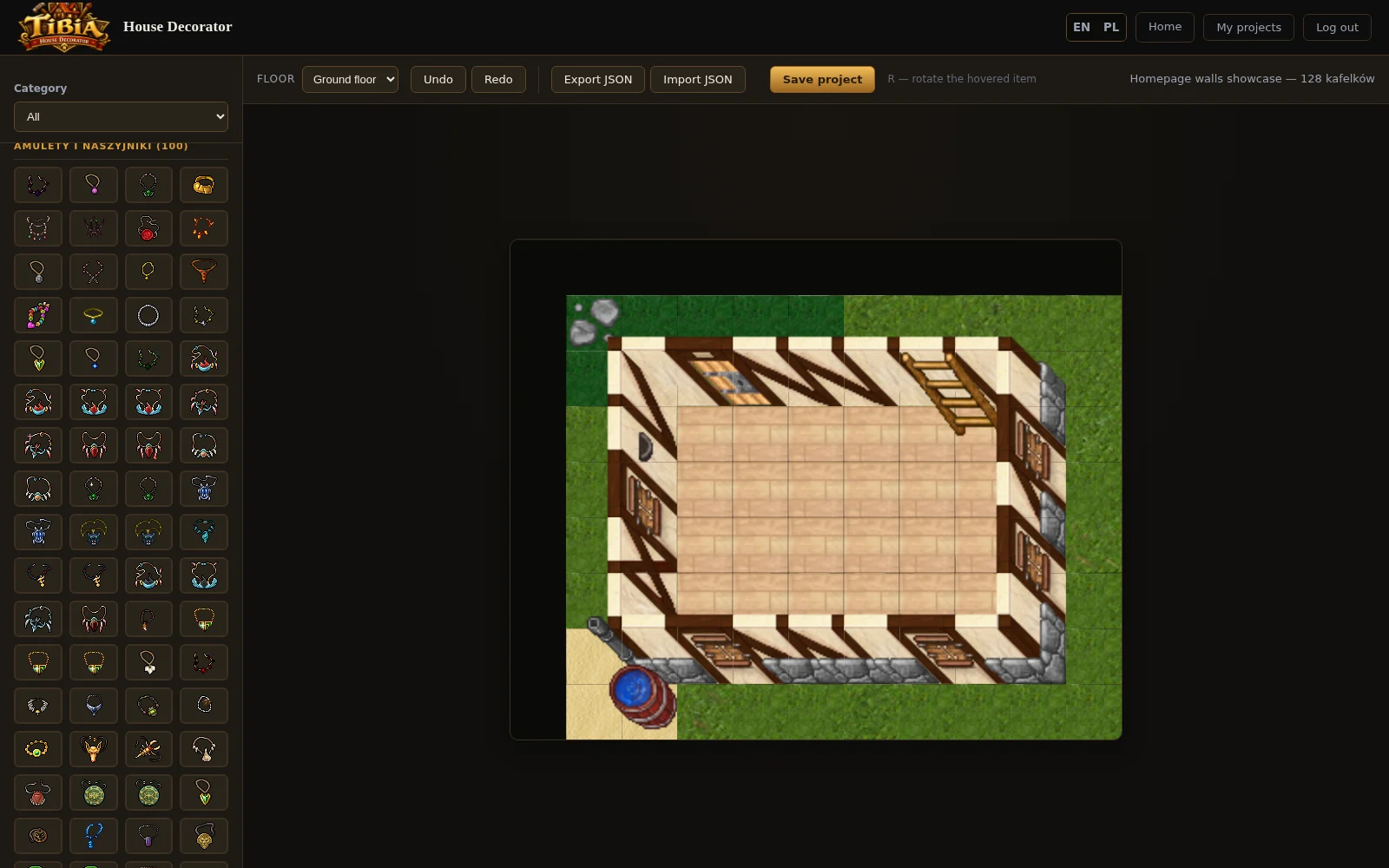
Task: Choose the blue bead necklace
Action: pyautogui.click(x=94, y=836)
